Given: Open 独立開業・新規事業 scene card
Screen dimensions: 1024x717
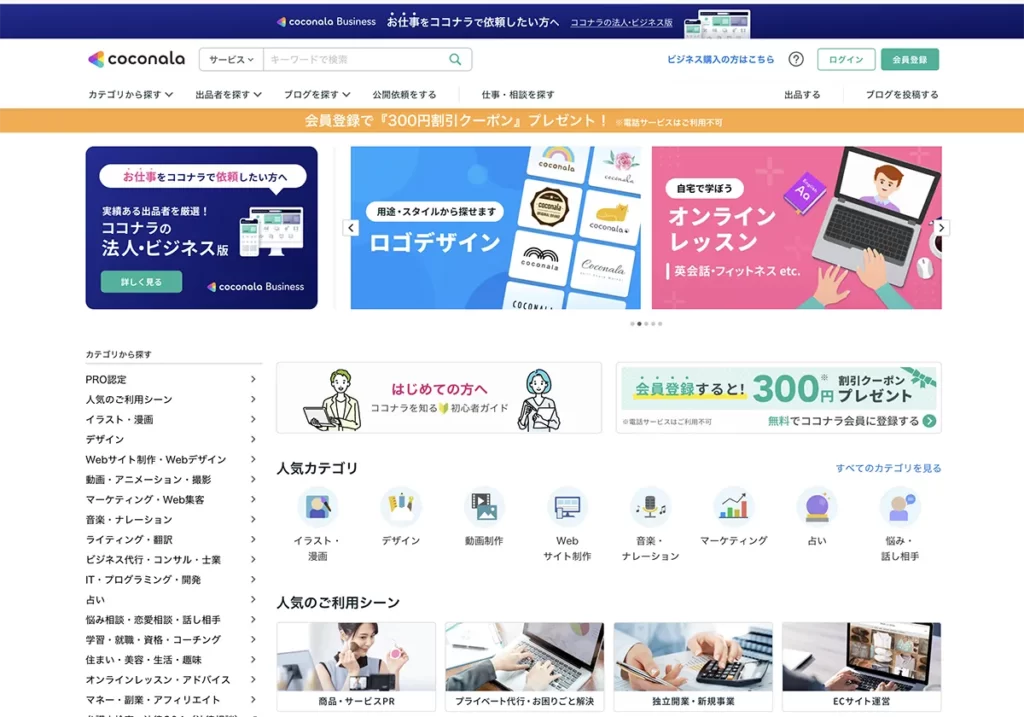Looking at the screenshot, I should click(x=693, y=667).
